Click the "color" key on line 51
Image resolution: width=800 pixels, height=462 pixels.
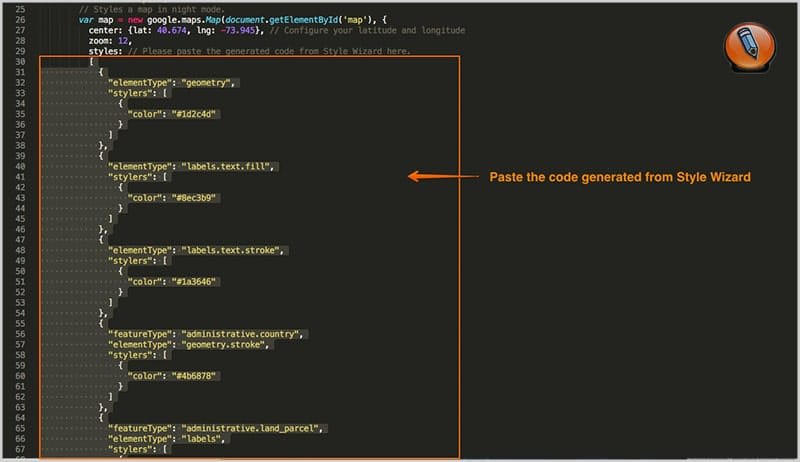pyautogui.click(x=144, y=281)
